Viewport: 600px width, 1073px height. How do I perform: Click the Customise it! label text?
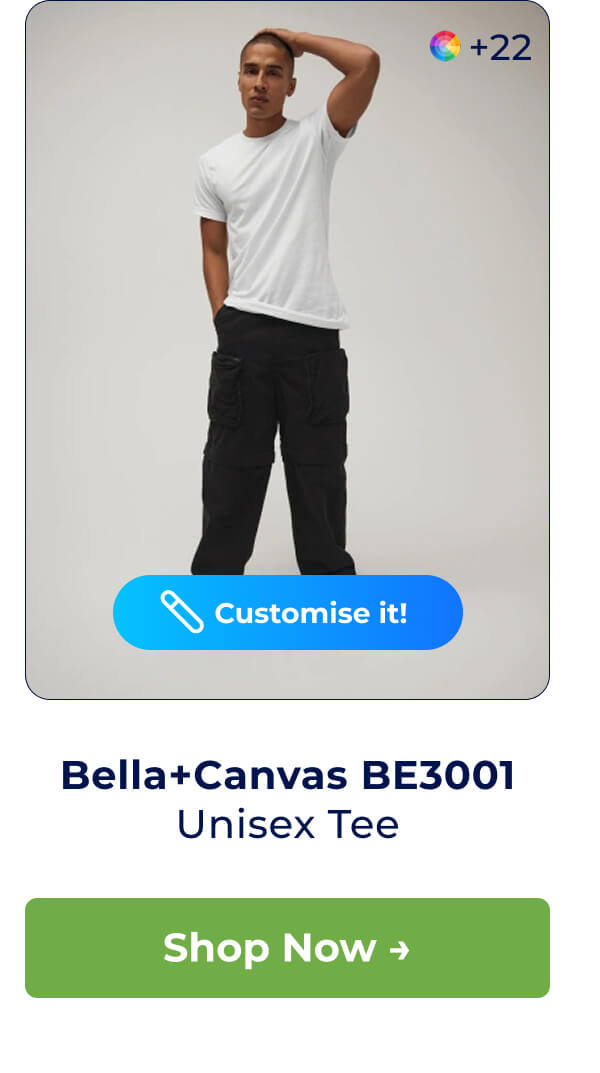click(x=311, y=613)
